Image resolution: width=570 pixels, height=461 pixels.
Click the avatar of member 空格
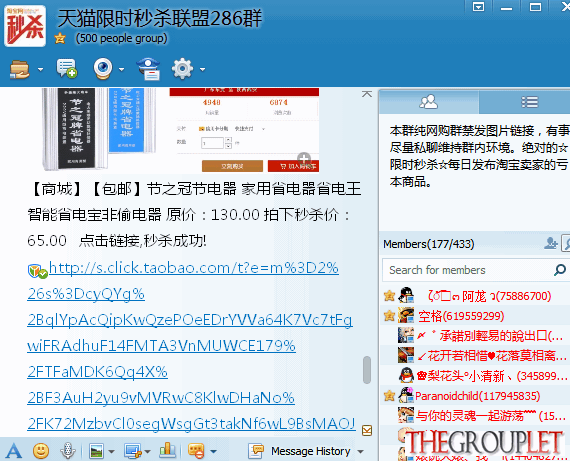[406, 315]
